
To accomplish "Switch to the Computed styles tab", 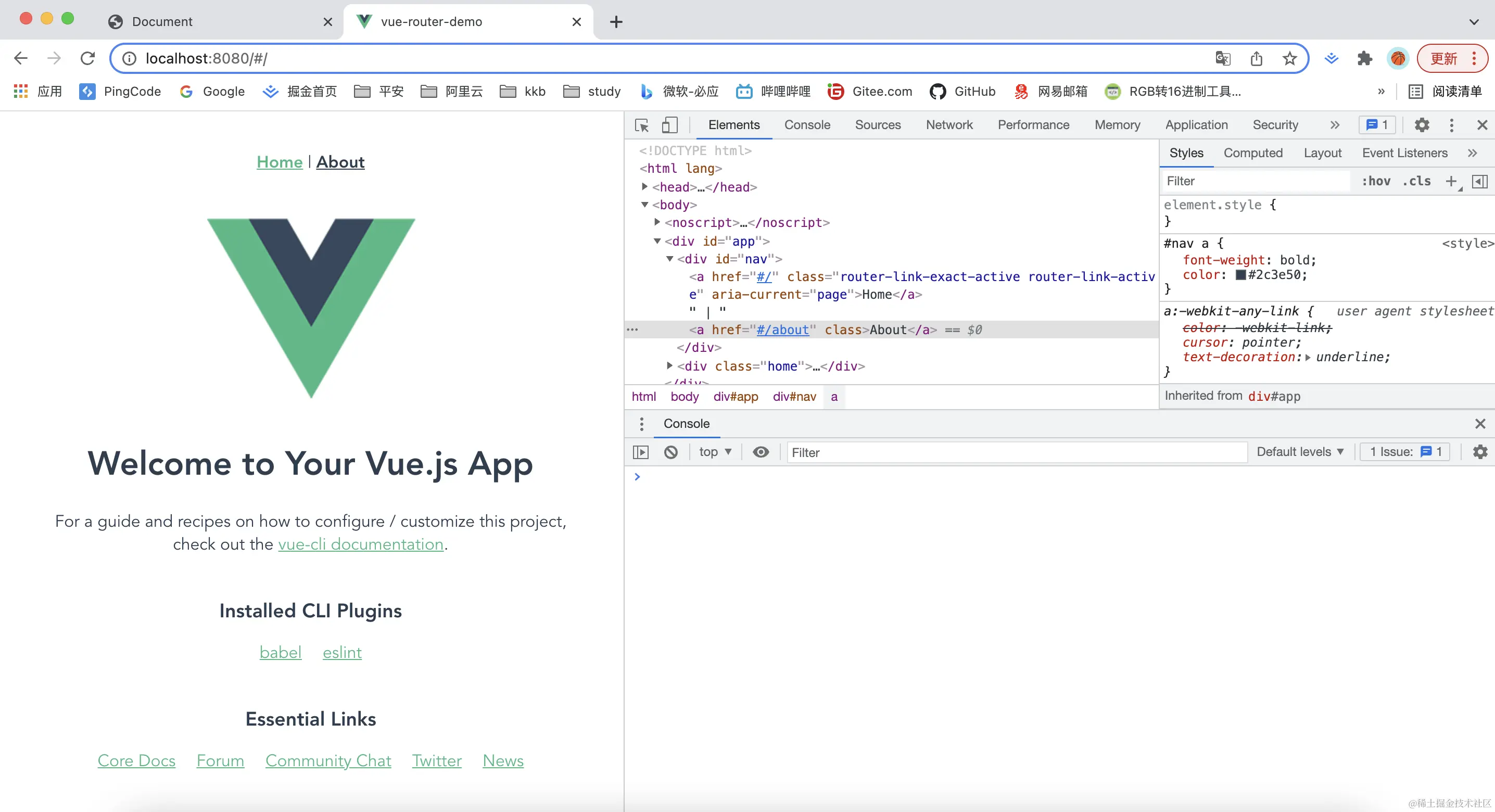I will tap(1253, 153).
